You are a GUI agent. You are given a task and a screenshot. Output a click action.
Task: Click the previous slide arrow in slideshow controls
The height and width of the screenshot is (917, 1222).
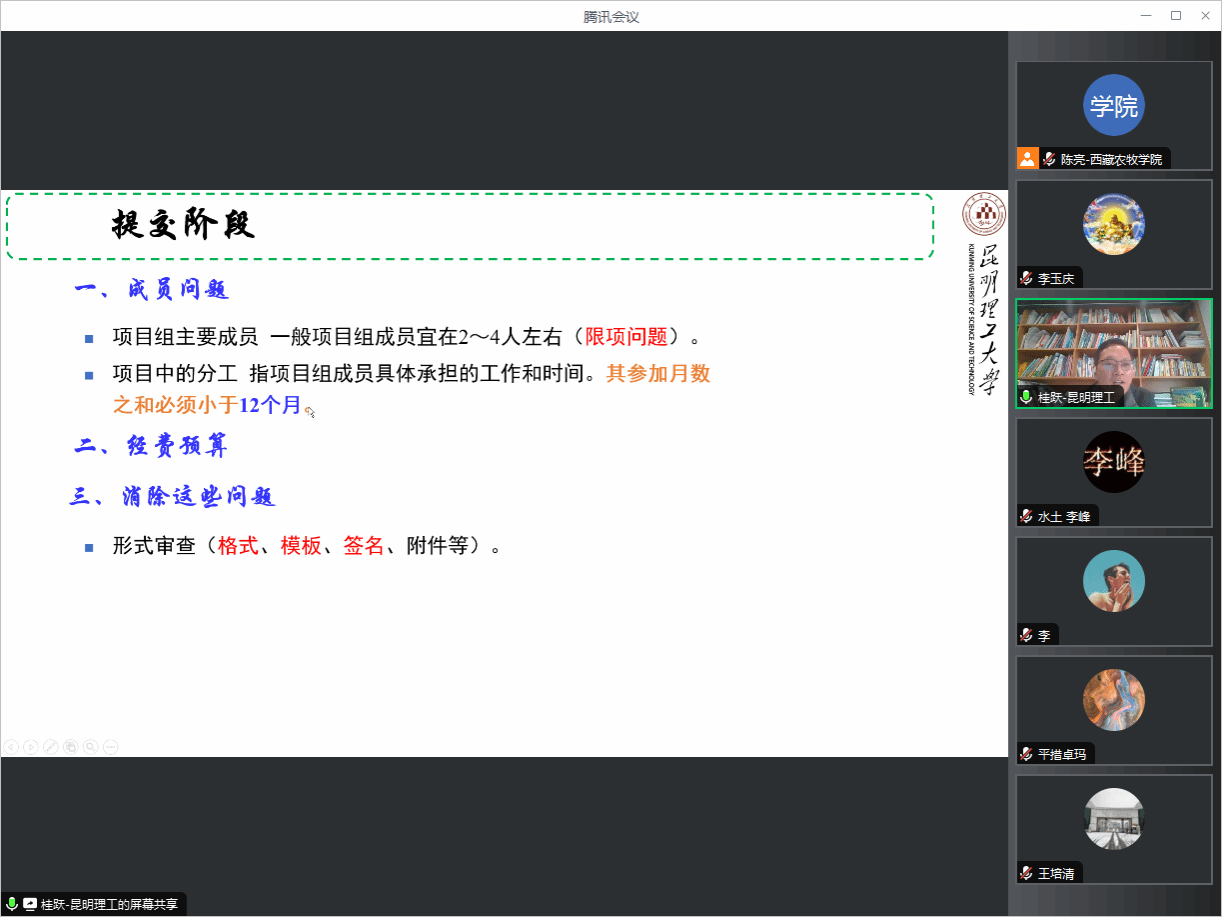pyautogui.click(x=11, y=746)
